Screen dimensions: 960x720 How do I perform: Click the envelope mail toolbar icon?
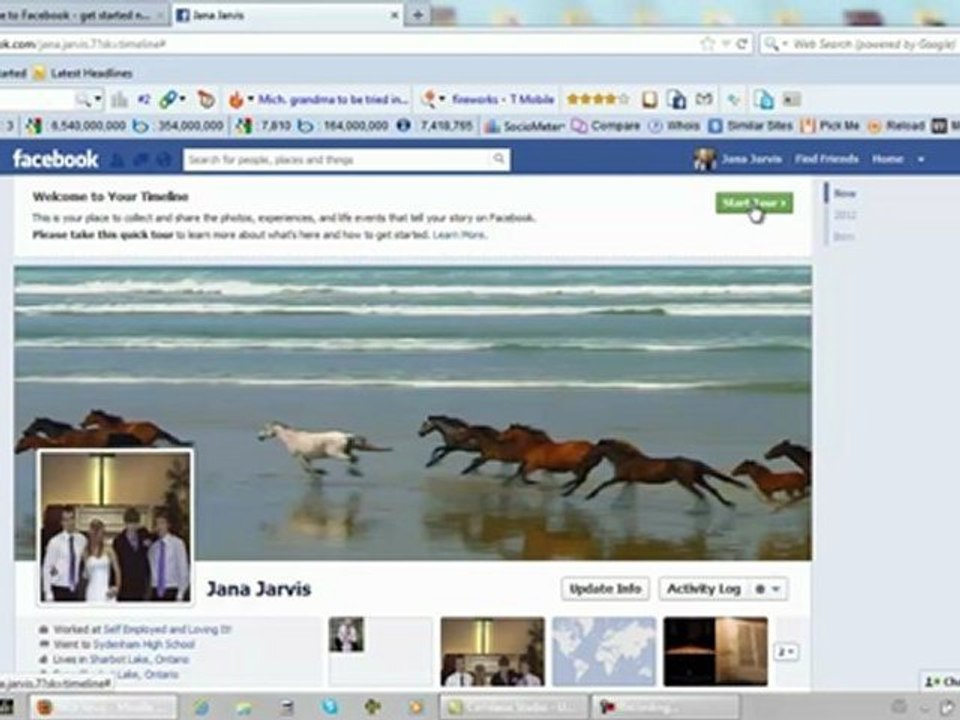pyautogui.click(x=704, y=99)
